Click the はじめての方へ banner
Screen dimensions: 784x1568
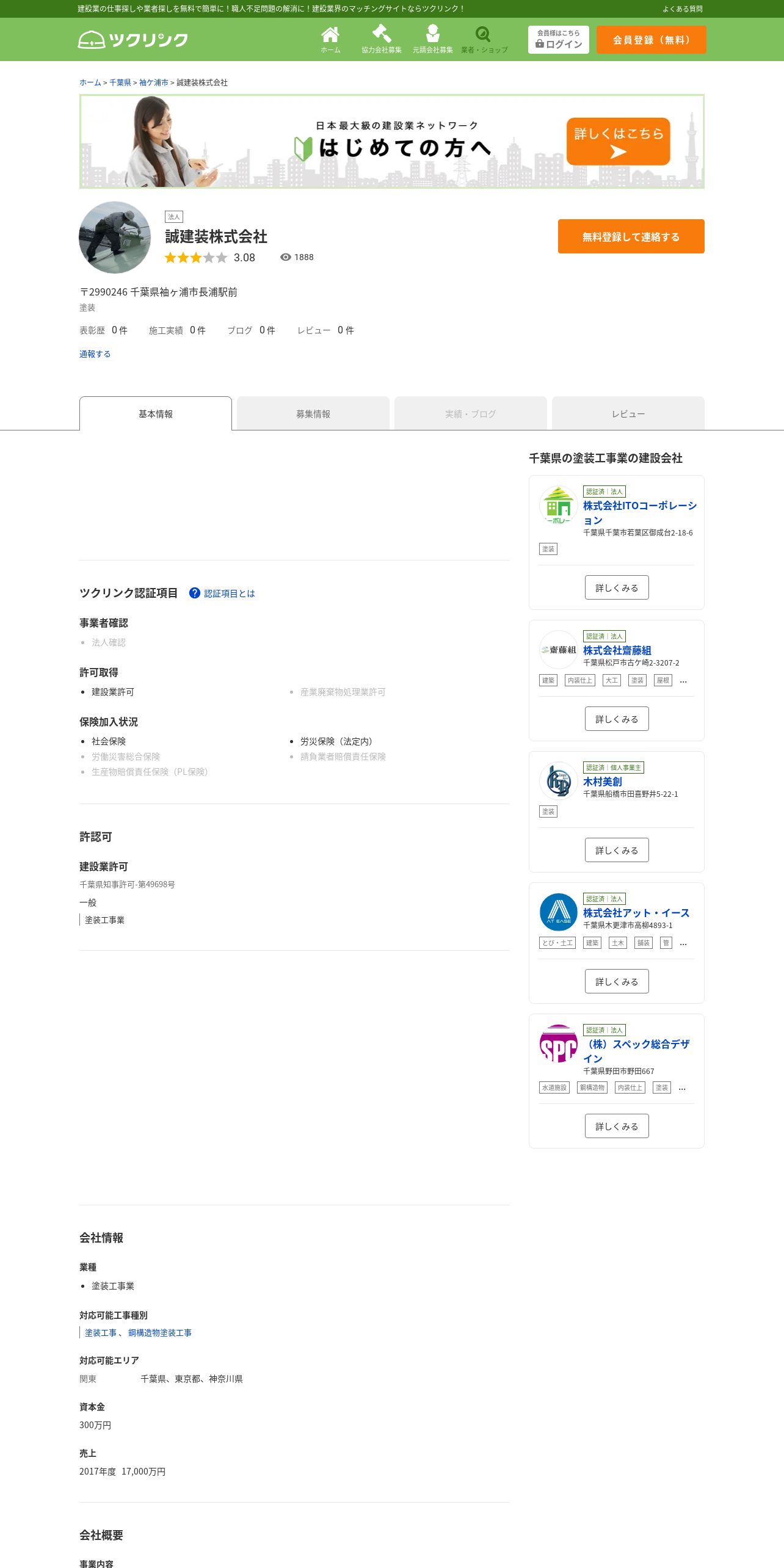pyautogui.click(x=392, y=141)
